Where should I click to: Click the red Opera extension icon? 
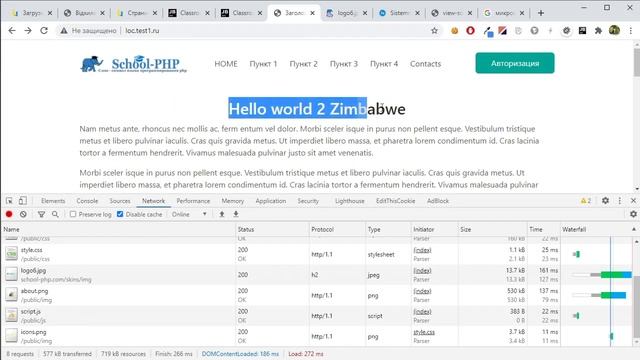pyautogui.click(x=470, y=31)
